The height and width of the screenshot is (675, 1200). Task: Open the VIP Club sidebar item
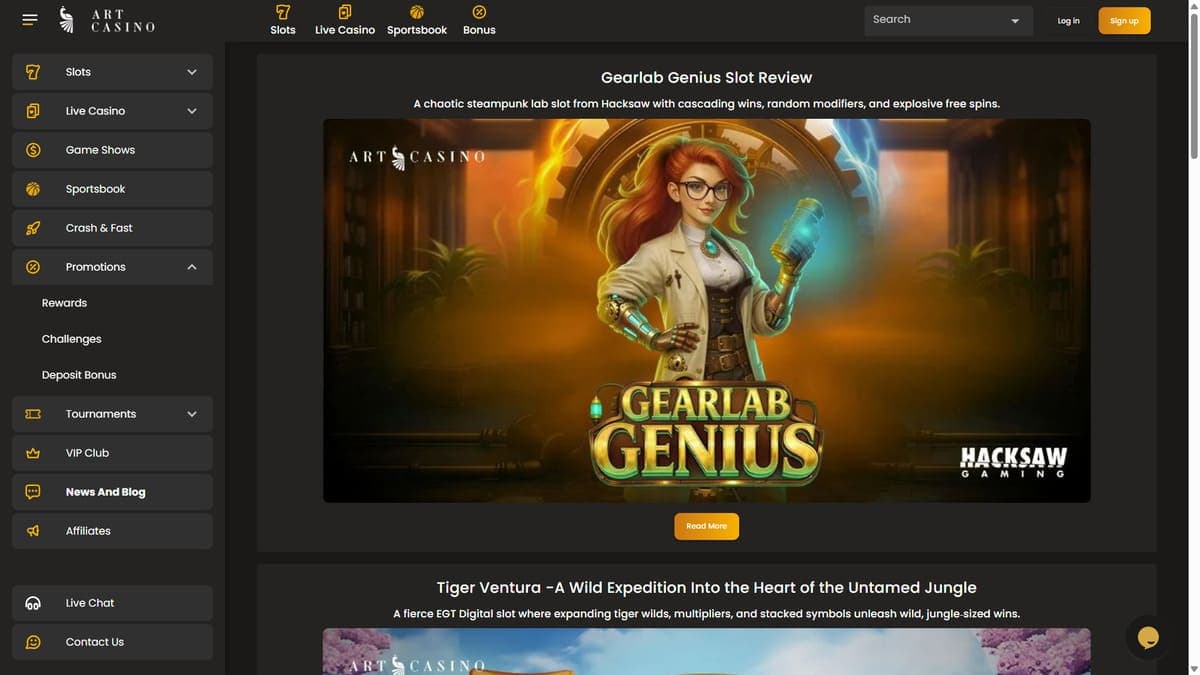tap(112, 453)
